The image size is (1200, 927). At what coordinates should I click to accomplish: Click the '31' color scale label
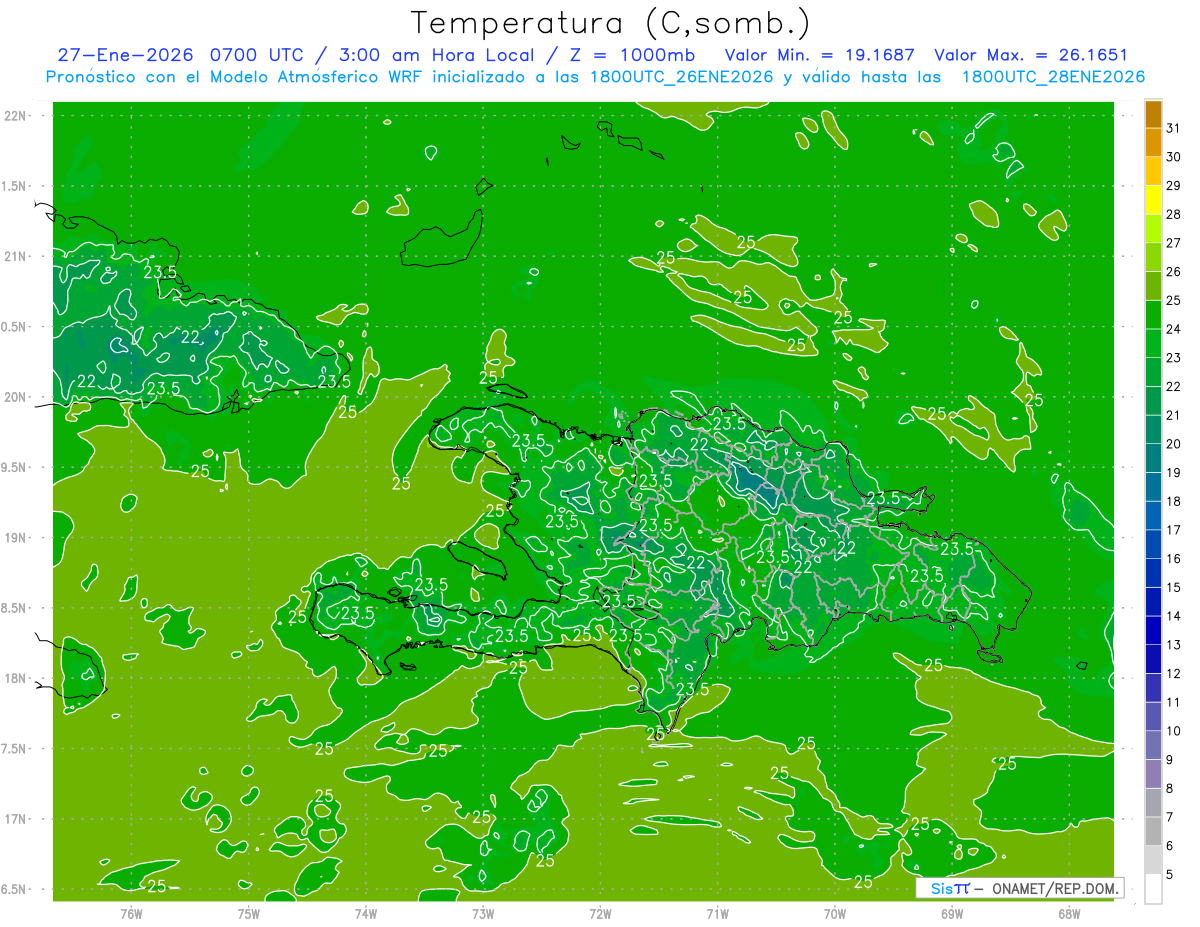pyautogui.click(x=1174, y=128)
